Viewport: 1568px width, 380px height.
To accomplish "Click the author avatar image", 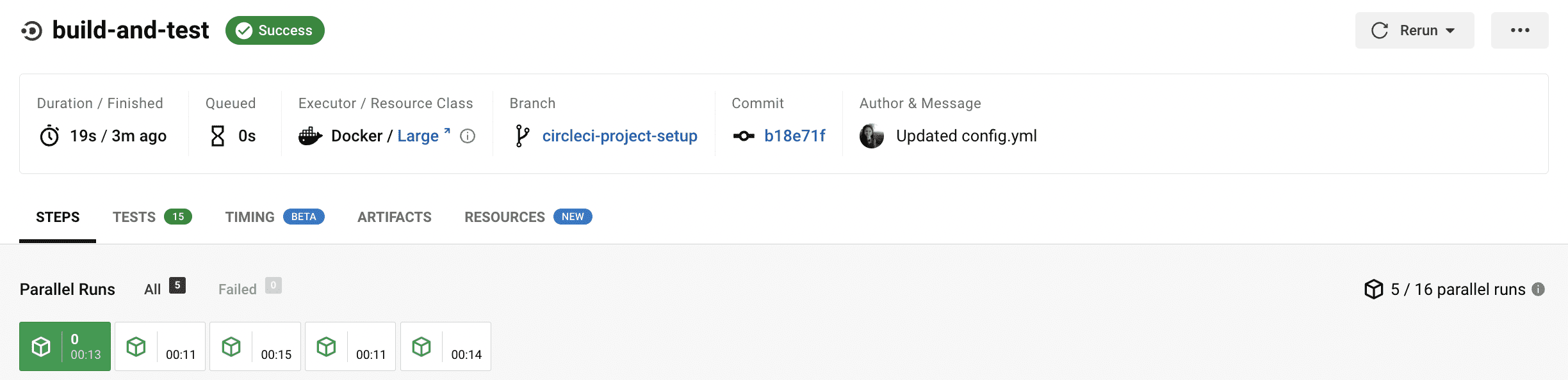I will coord(872,136).
